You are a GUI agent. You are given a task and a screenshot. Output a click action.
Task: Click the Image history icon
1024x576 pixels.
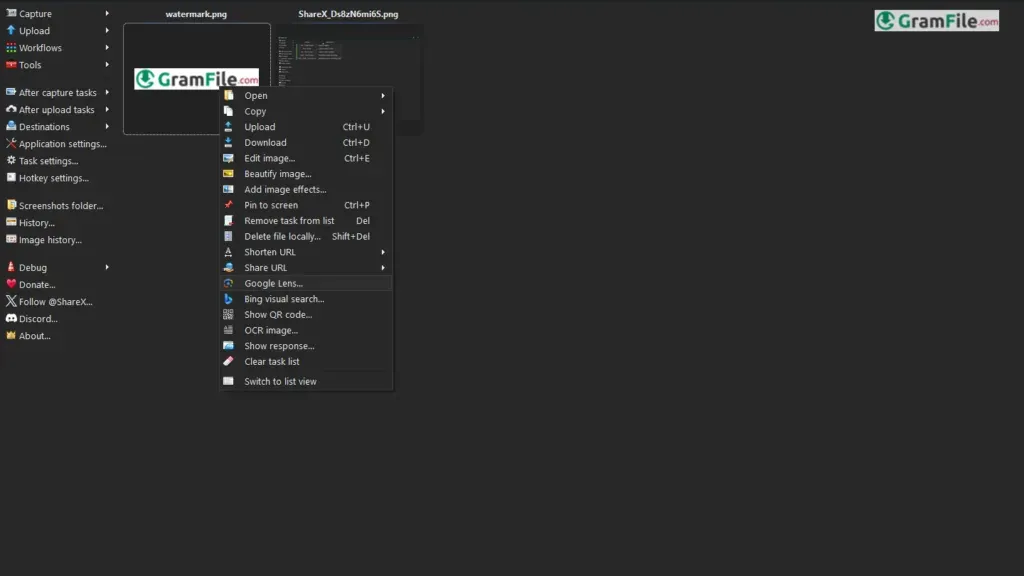11,239
